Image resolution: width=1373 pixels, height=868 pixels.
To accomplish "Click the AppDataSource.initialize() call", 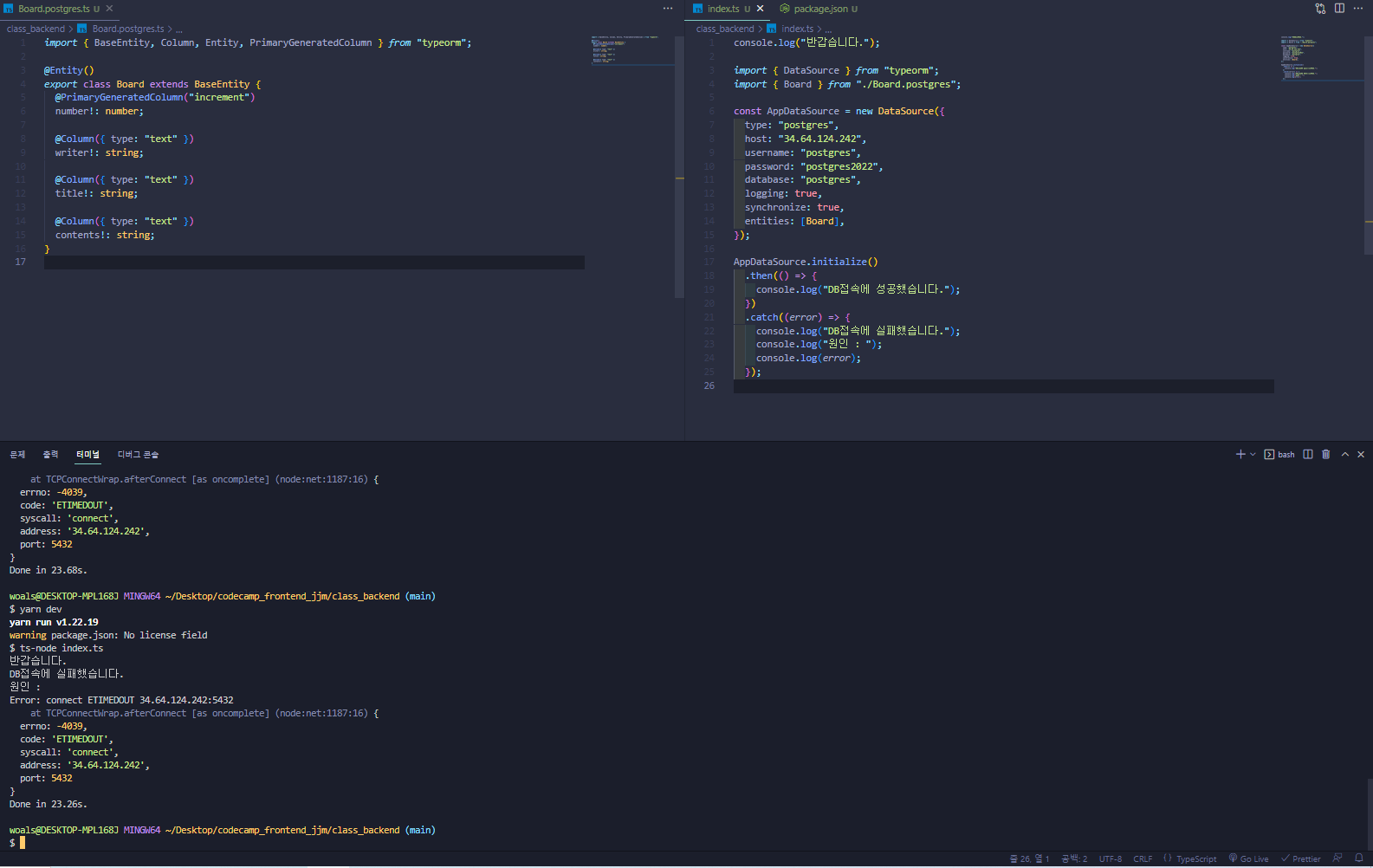I will tap(806, 262).
